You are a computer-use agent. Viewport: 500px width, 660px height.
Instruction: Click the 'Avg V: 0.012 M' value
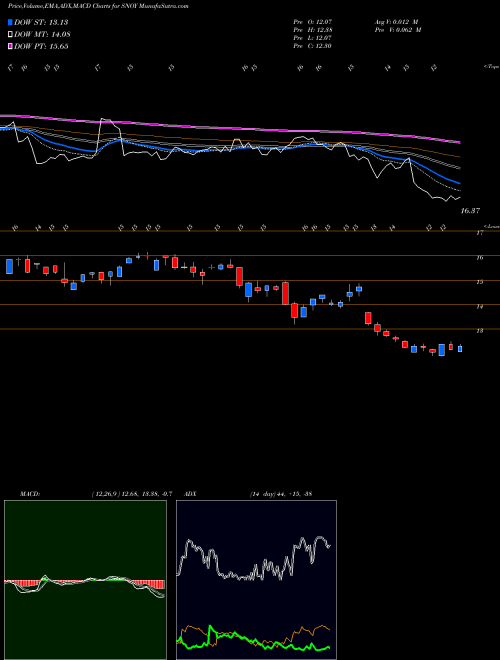tap(396, 22)
